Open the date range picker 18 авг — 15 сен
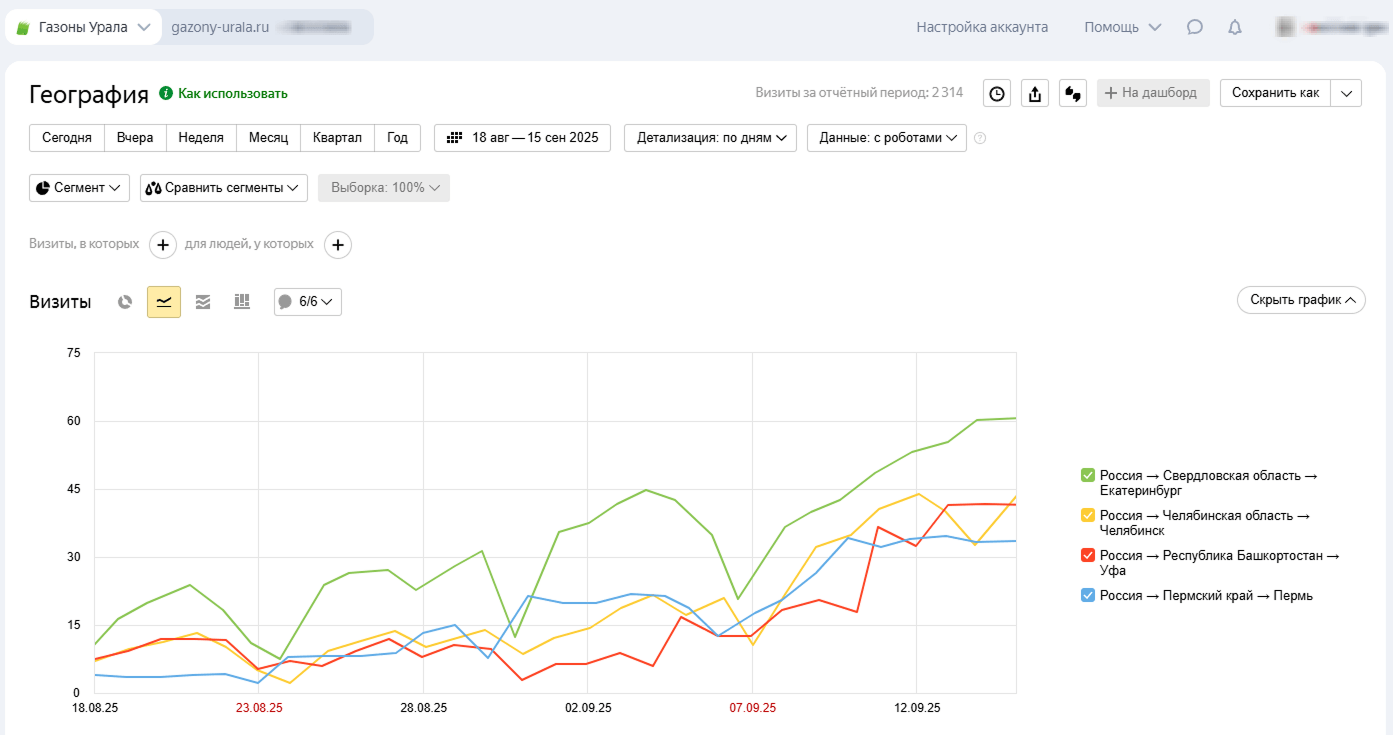1393x735 pixels. [x=522, y=138]
